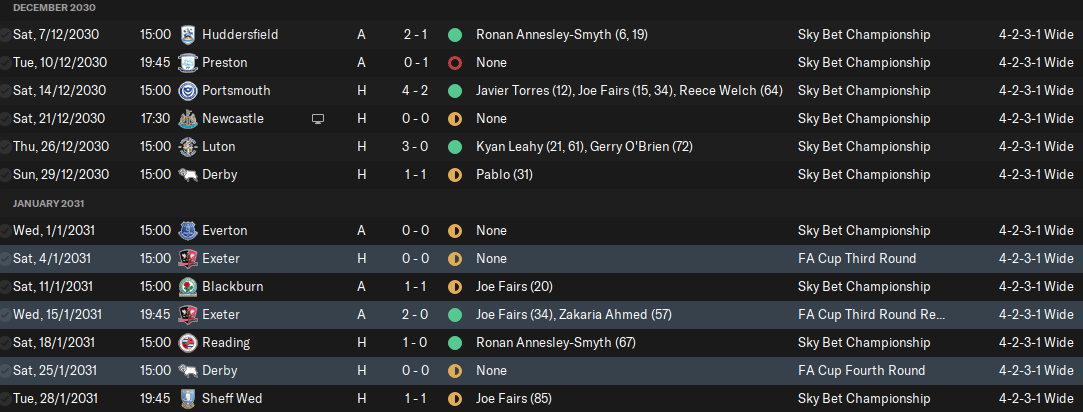Select the Exeter FA Cup Third Round replay row
Viewport: 1083px width, 412px height.
point(542,315)
